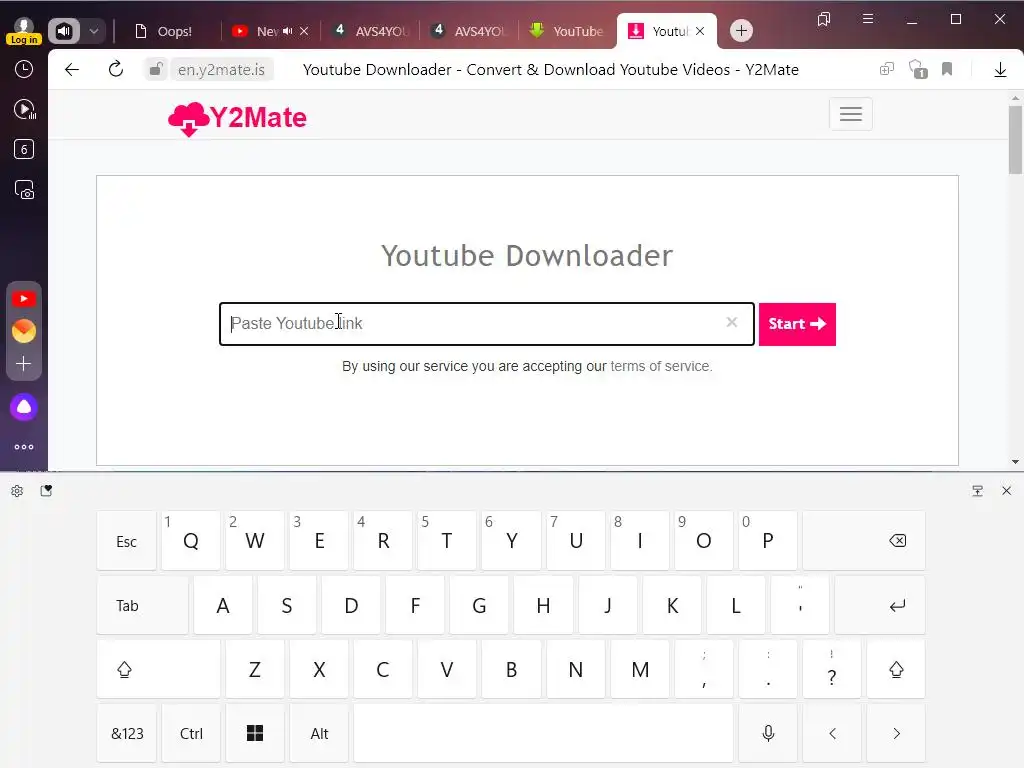Bookmark this page with the bookmark icon

click(x=947, y=69)
